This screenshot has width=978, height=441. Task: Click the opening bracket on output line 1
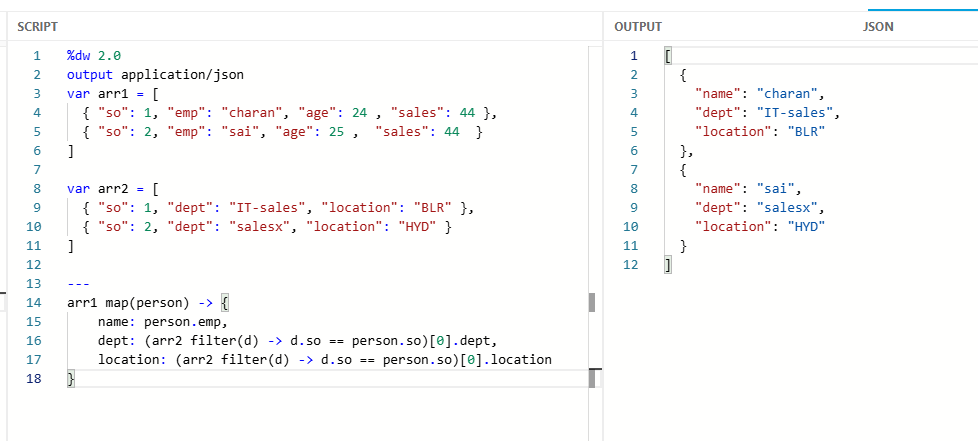pyautogui.click(x=668, y=56)
